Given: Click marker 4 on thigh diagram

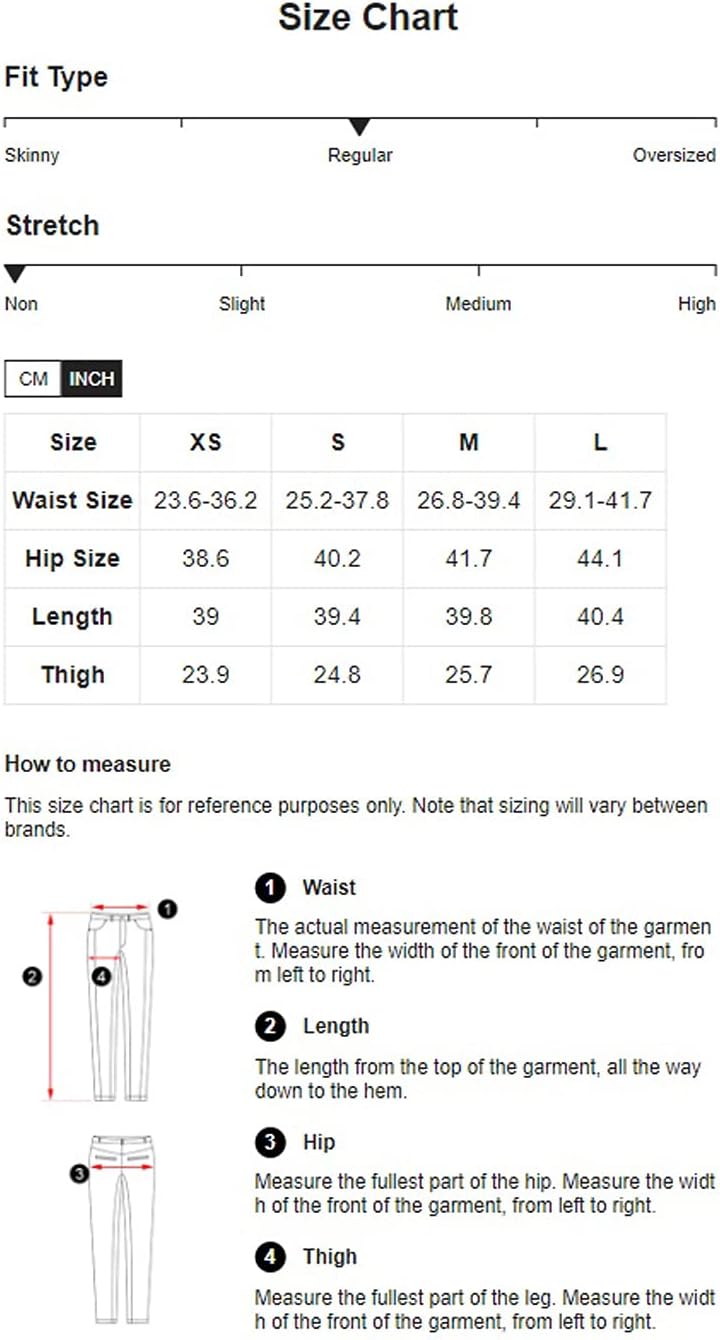Looking at the screenshot, I should coord(101,976).
